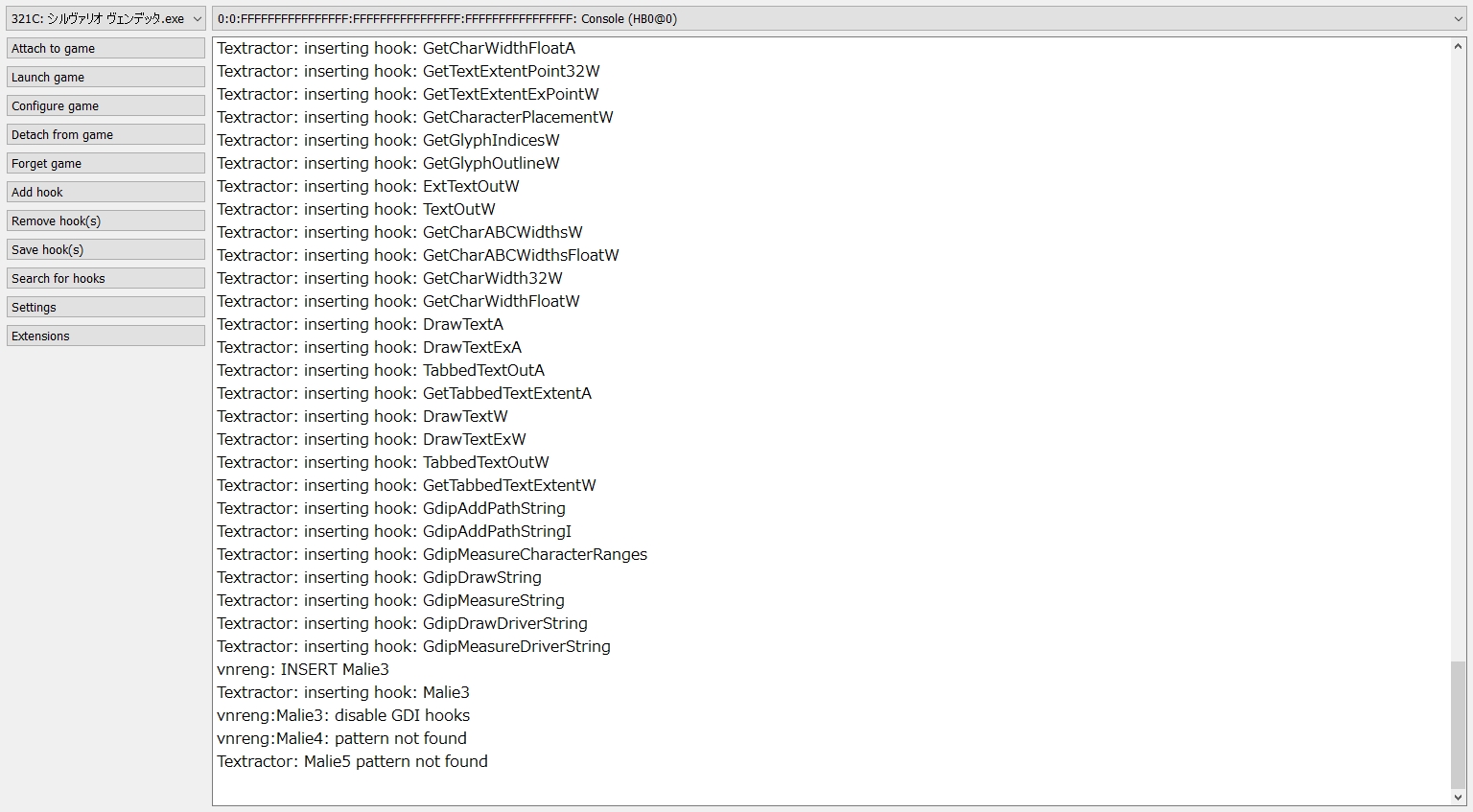Screen dimensions: 1473x812
Task: Click the 'inserting hook: GdipAddPathString' line
Action: (391, 508)
